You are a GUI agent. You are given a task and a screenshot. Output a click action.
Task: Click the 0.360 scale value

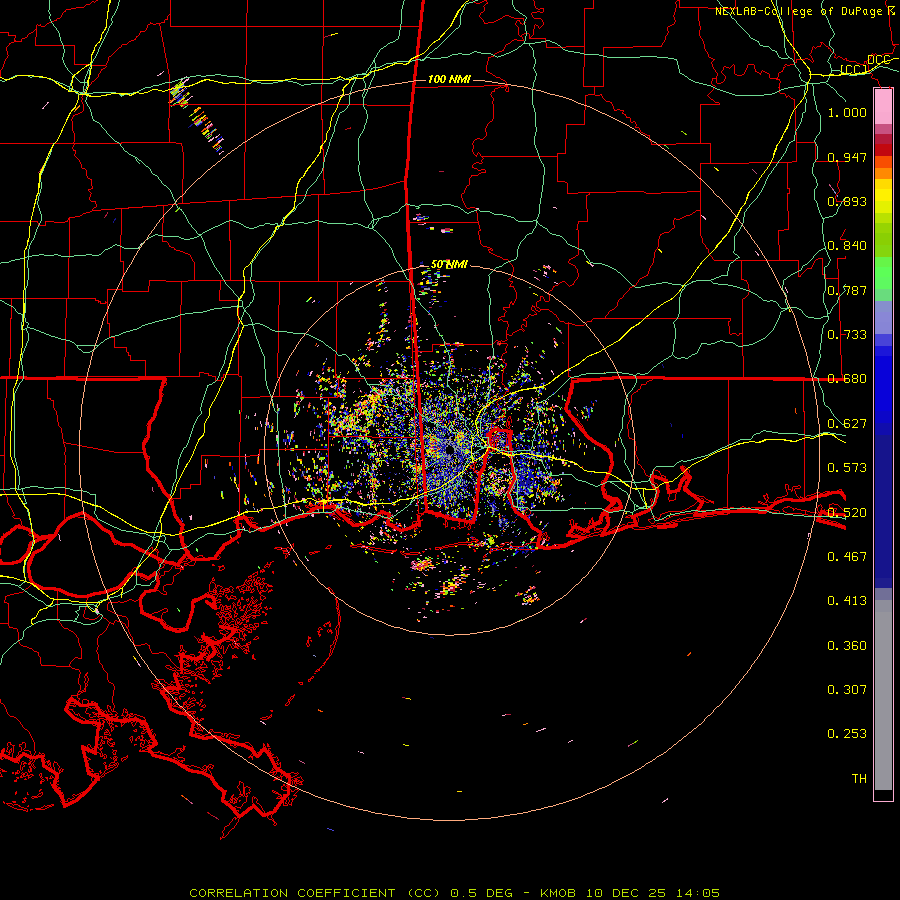pyautogui.click(x=847, y=646)
